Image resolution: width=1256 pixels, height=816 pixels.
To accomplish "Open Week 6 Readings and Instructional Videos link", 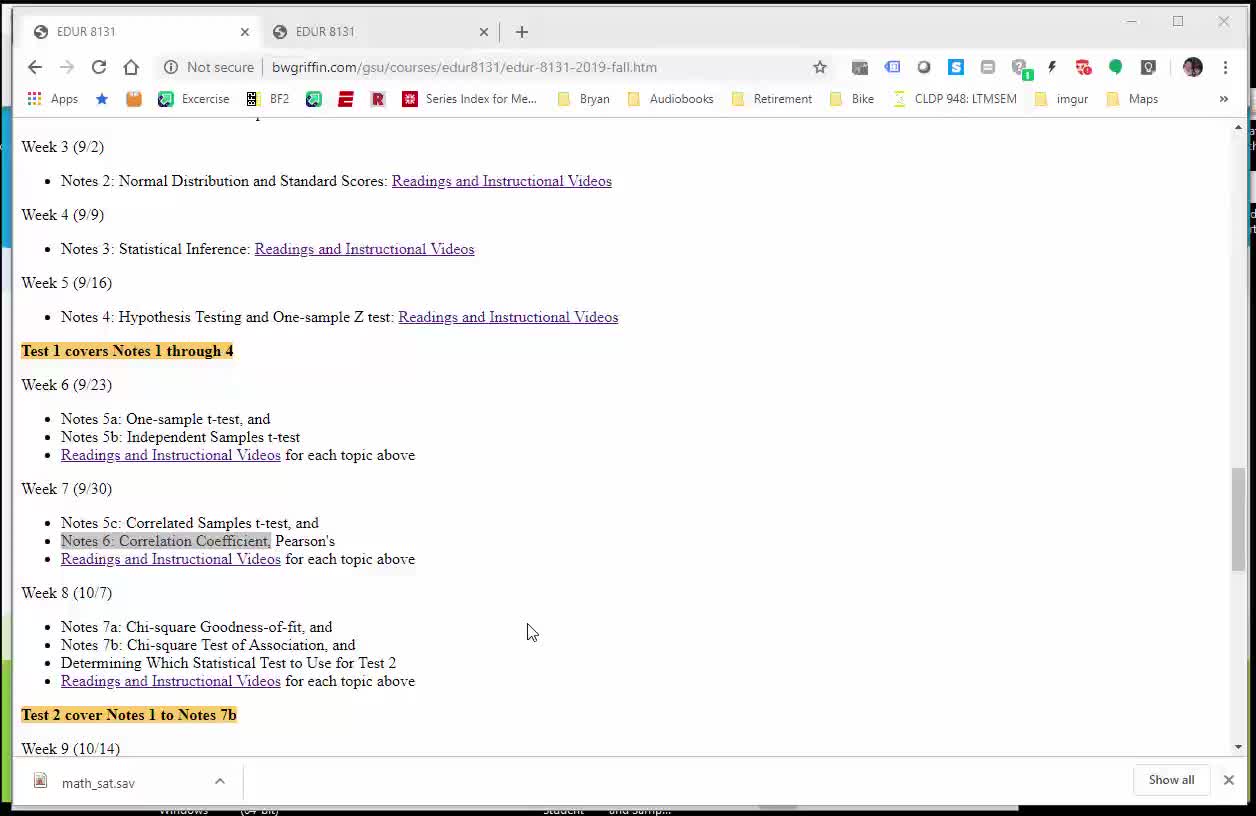I will [x=171, y=455].
